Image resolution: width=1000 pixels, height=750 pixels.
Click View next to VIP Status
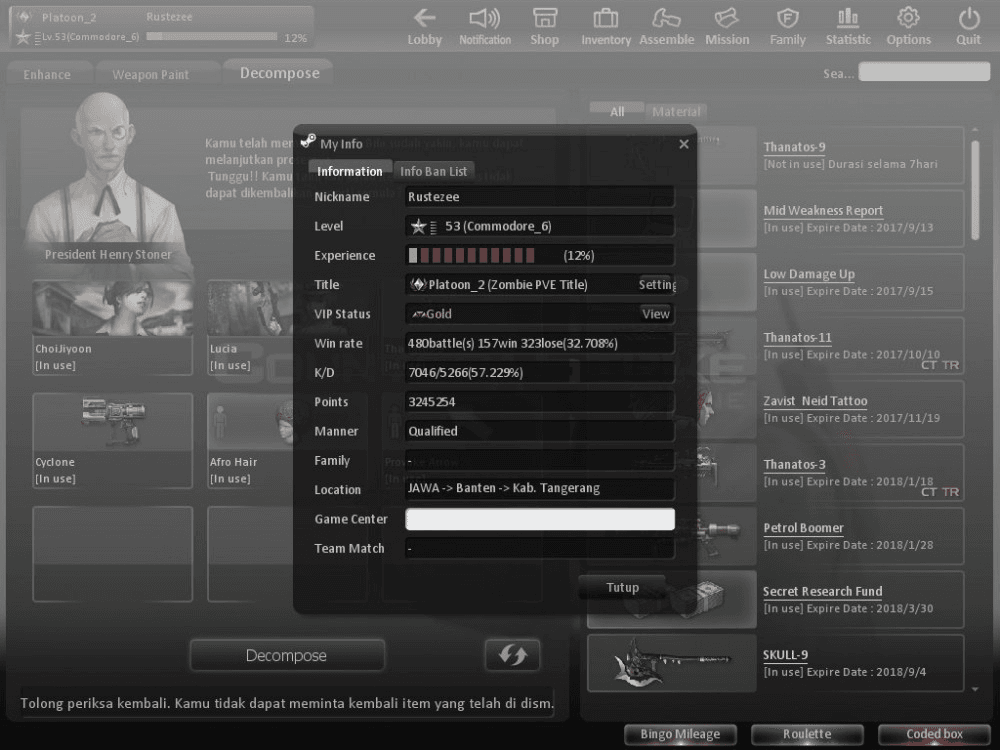click(x=655, y=314)
